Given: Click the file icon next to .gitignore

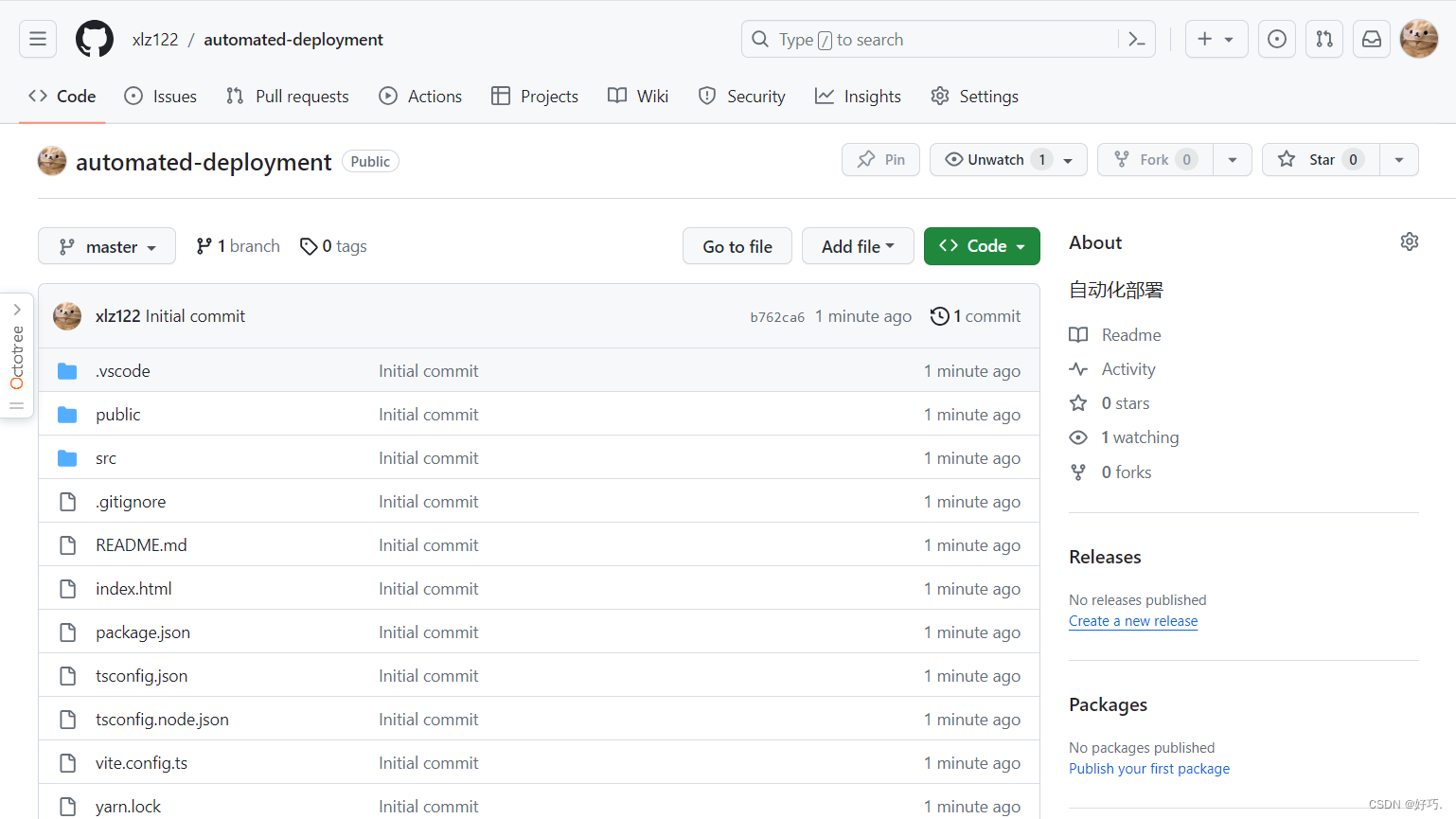Looking at the screenshot, I should tap(67, 502).
